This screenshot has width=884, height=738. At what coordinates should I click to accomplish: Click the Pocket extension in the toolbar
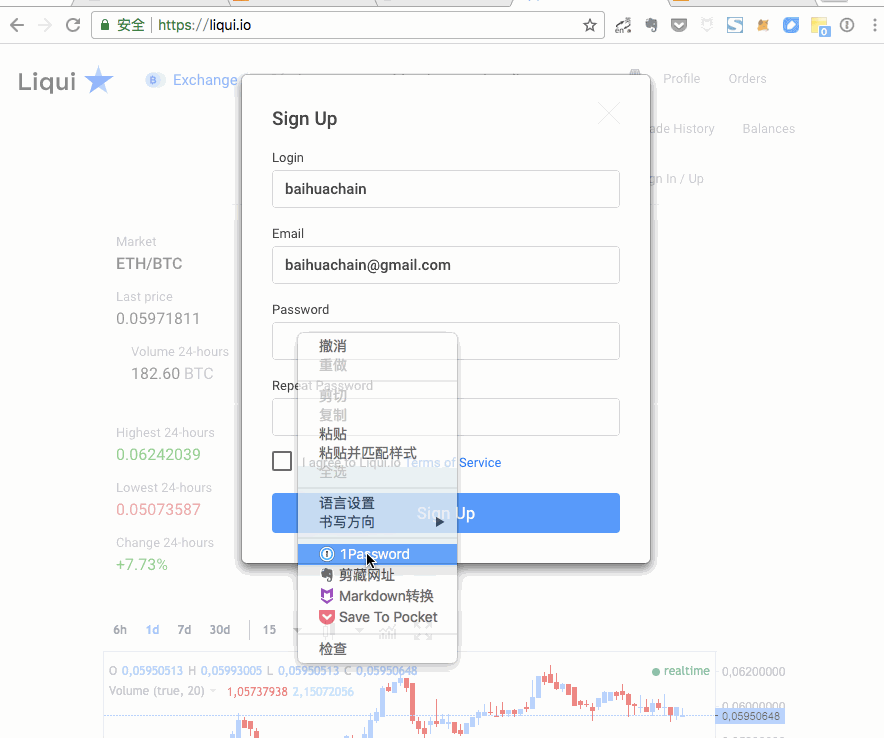(x=679, y=25)
